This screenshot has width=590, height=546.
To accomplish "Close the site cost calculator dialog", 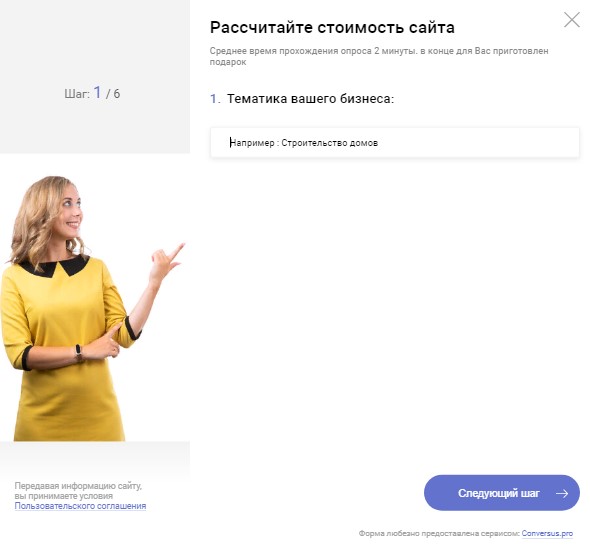I will [x=572, y=20].
